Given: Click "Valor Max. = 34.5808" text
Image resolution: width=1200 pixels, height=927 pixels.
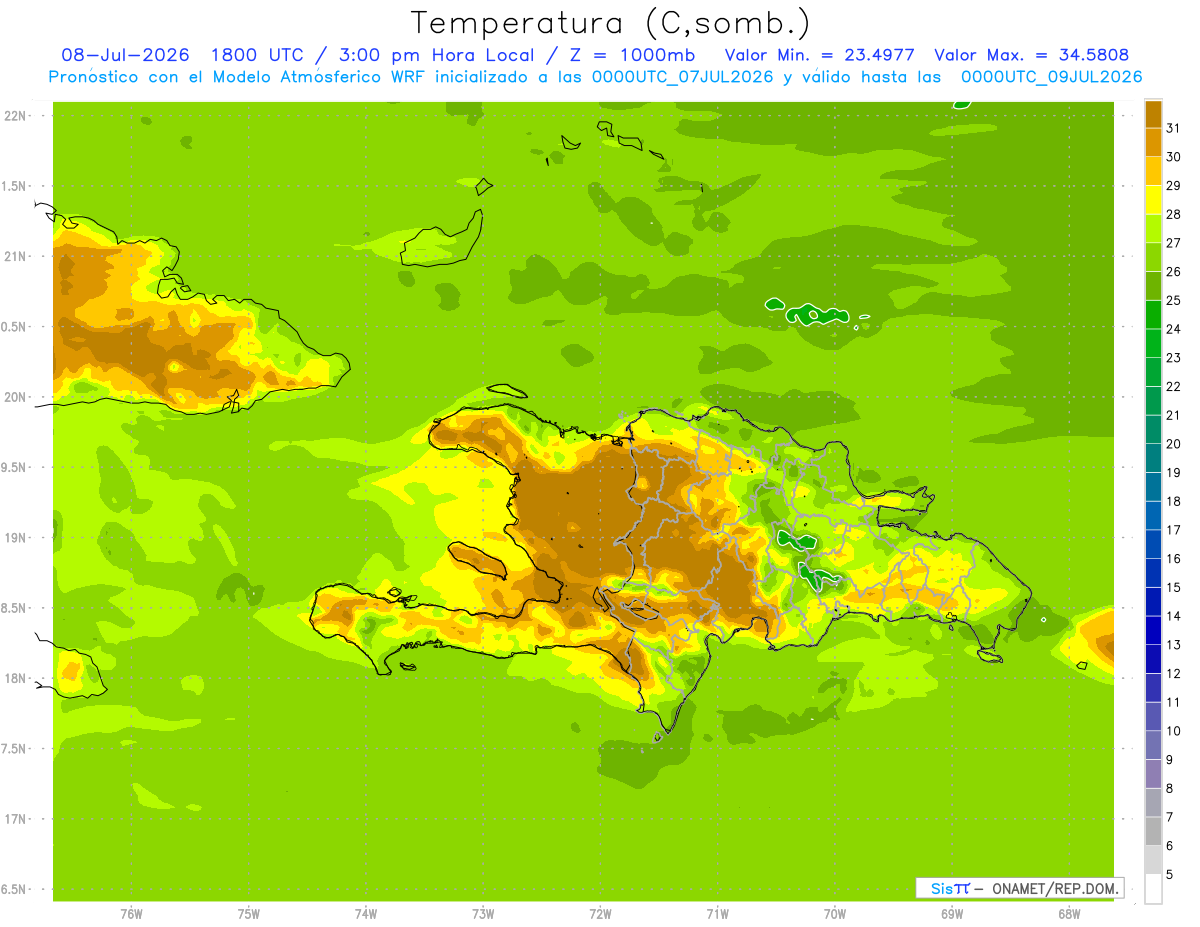Looking at the screenshot, I should pos(1031,55).
